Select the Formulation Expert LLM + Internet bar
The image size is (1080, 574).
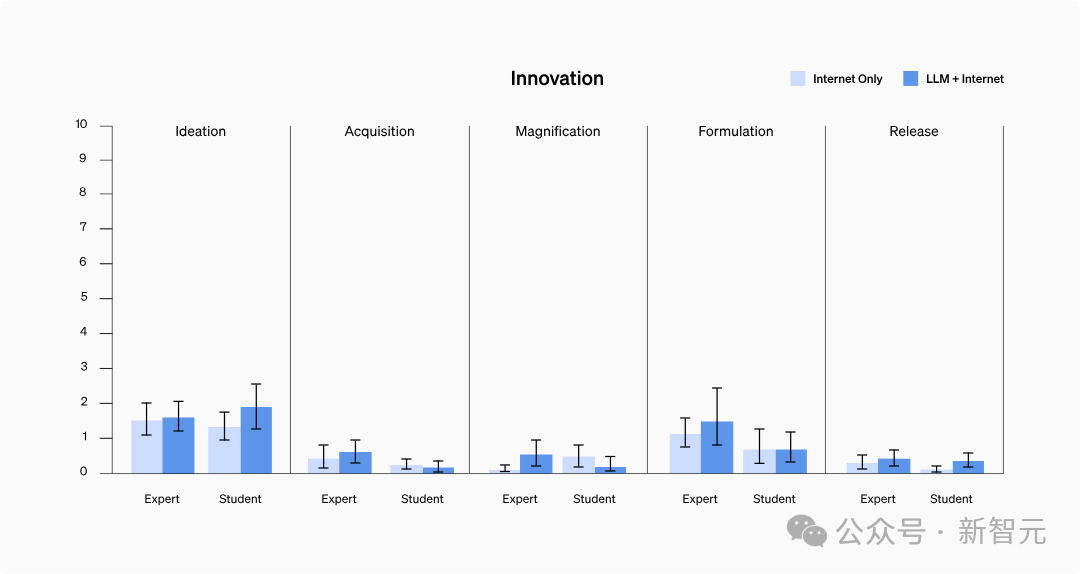point(717,447)
